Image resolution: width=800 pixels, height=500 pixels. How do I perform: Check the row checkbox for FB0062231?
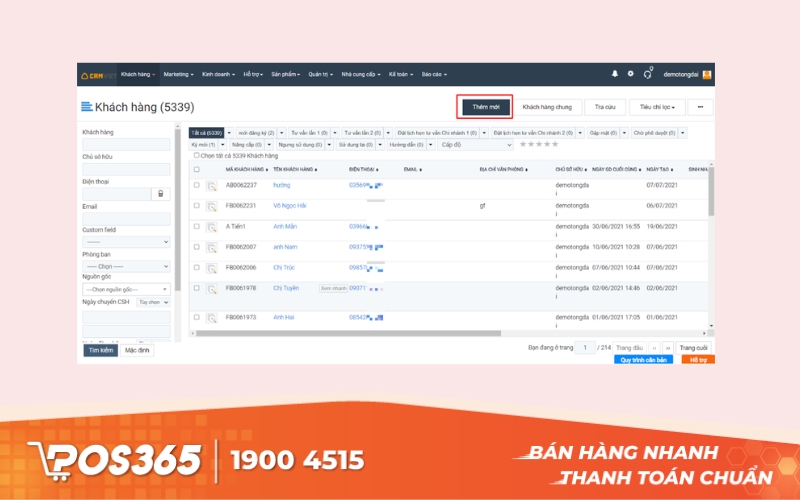tap(196, 206)
